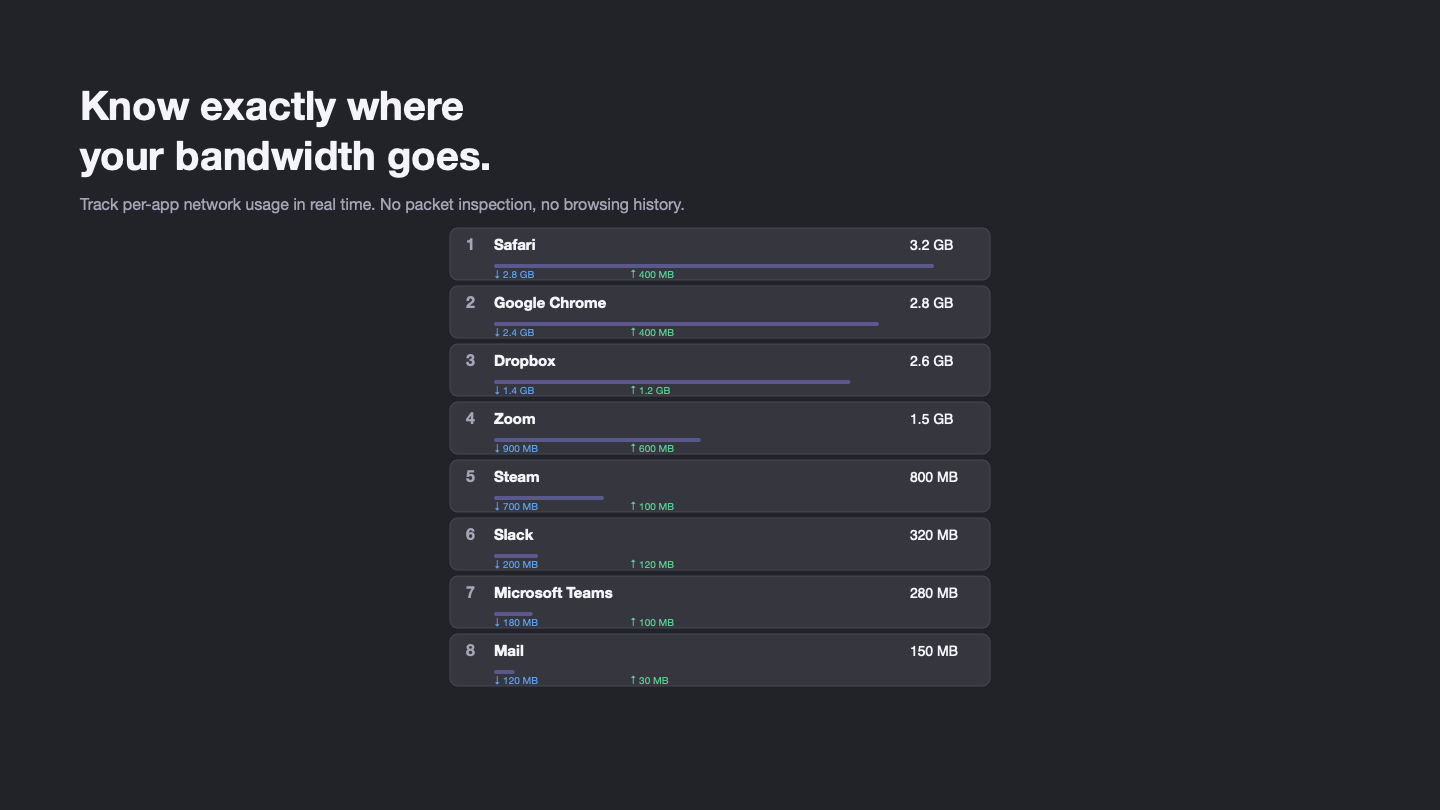The image size is (1440, 810).
Task: Click Dropbox's 1.2 GB upload value
Action: 650,391
